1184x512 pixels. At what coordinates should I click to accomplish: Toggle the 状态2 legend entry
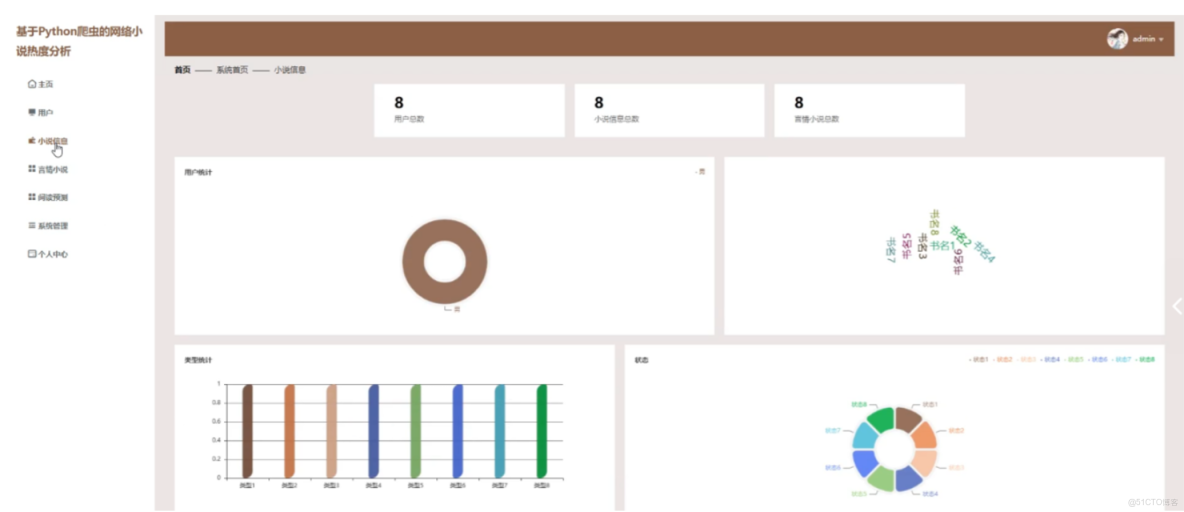coord(1003,359)
